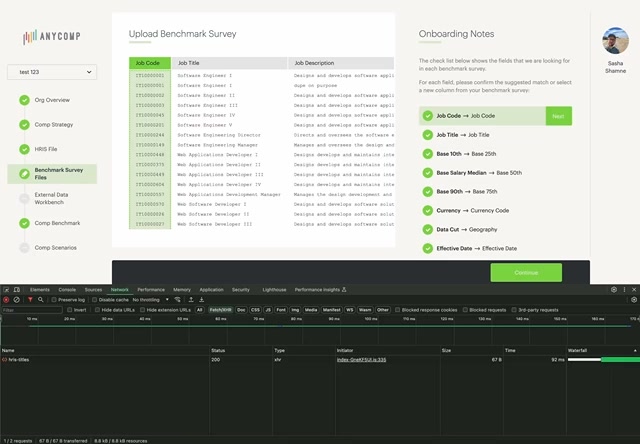The height and width of the screenshot is (444, 640).
Task: Check the Hide data URLs checkbox
Action: click(x=98, y=310)
